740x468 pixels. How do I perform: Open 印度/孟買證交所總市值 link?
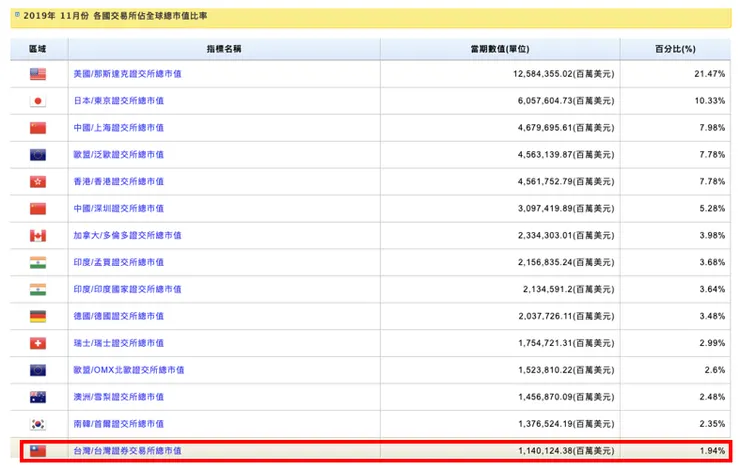click(x=118, y=262)
